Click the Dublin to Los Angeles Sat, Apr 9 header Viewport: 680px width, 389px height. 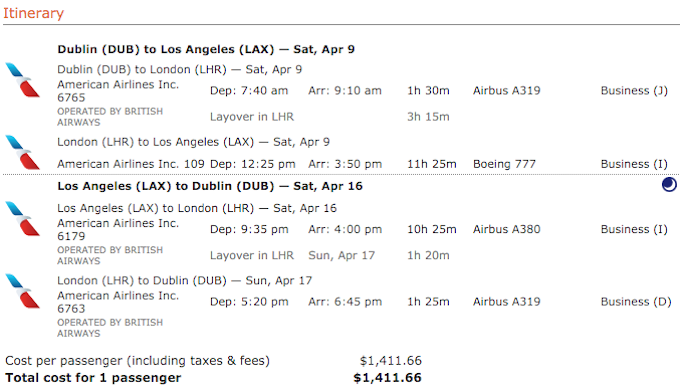[x=206, y=49]
